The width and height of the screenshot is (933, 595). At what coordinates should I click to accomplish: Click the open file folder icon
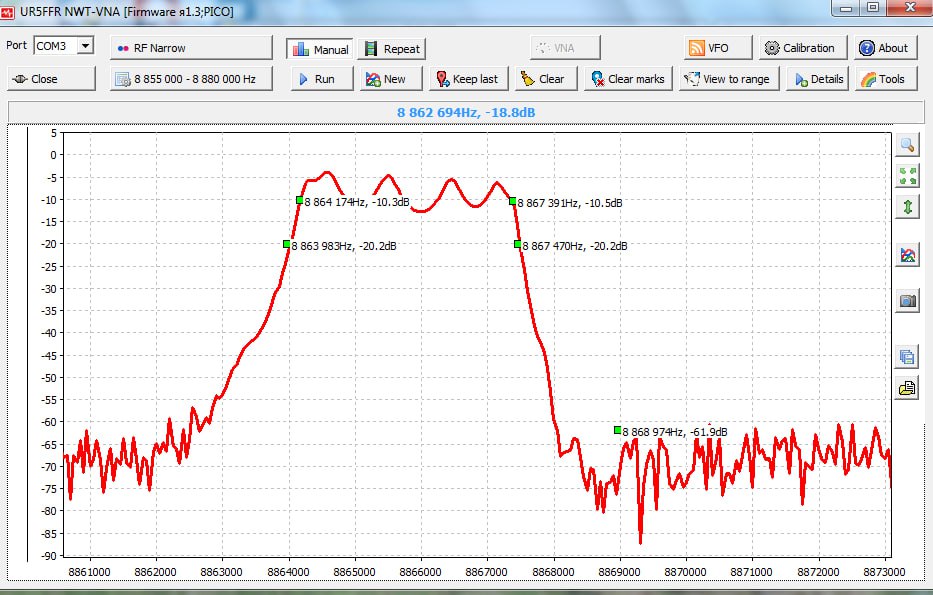(907, 388)
